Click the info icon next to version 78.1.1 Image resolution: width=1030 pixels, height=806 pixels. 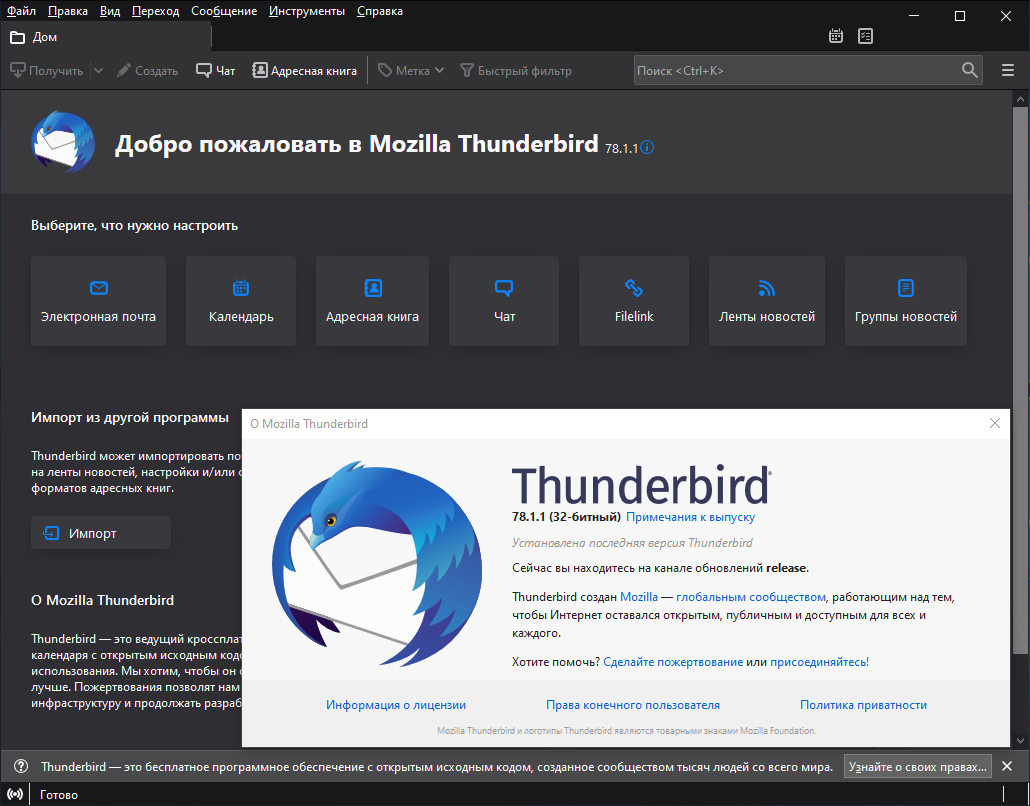[647, 147]
